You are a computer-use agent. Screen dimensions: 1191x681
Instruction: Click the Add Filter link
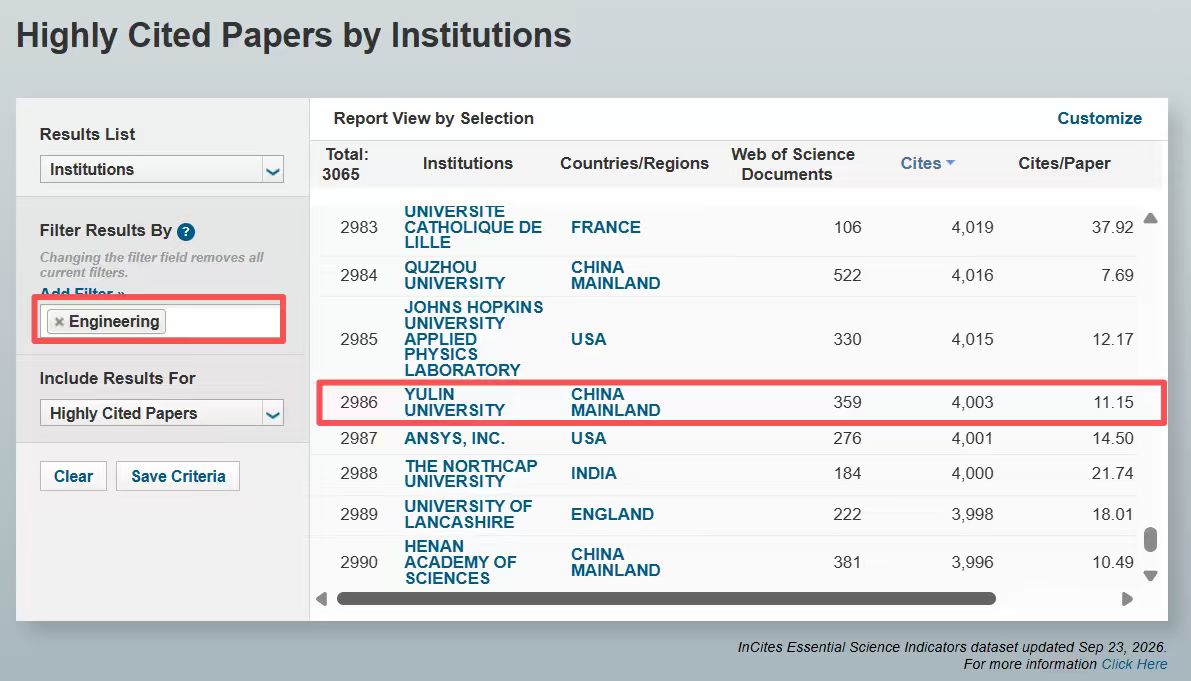(x=82, y=292)
